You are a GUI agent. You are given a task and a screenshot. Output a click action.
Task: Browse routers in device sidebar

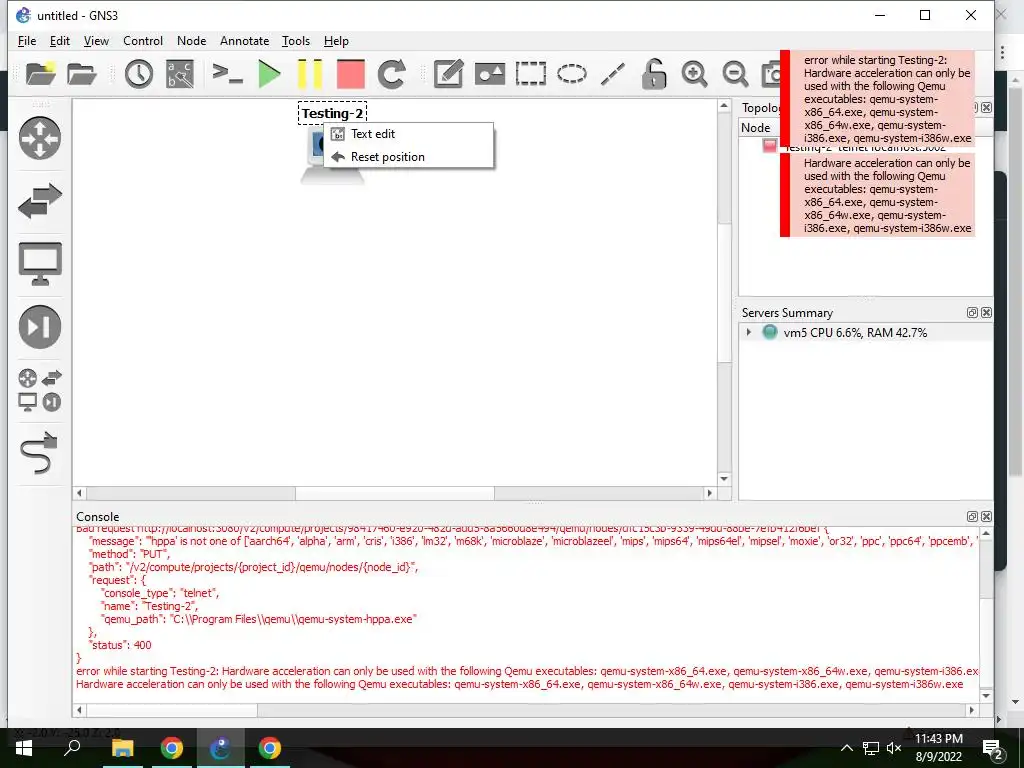coord(40,138)
